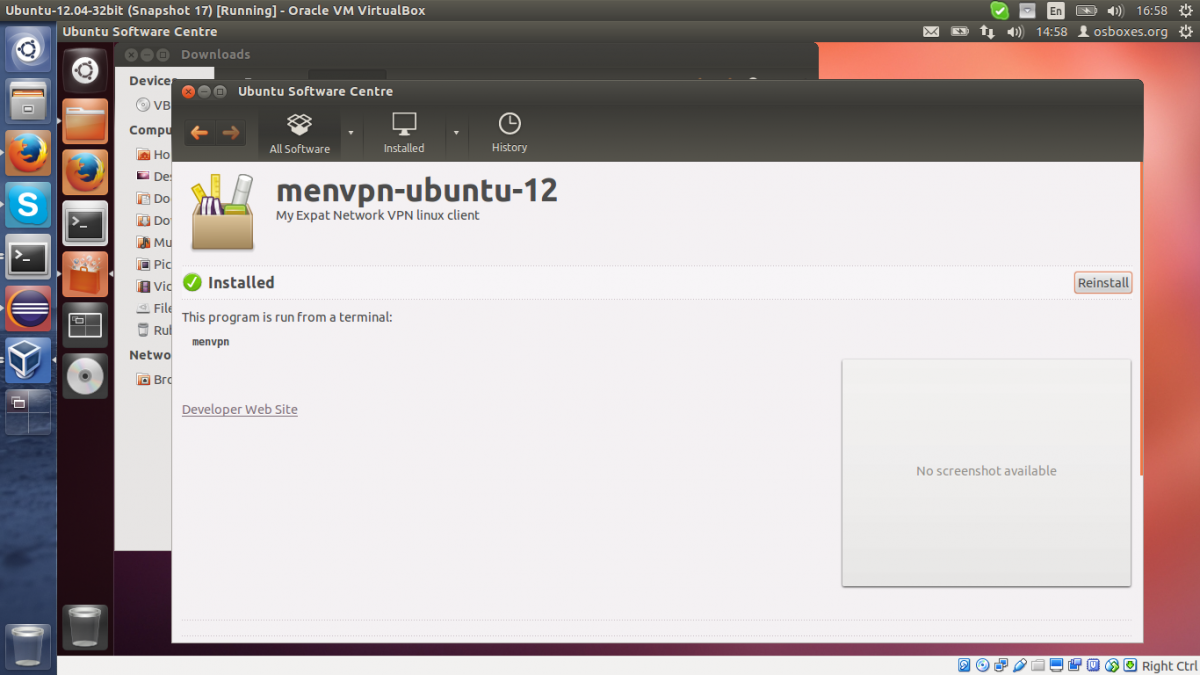
Task: Open volume indicator next to 16:58 clock
Action: [1117, 11]
